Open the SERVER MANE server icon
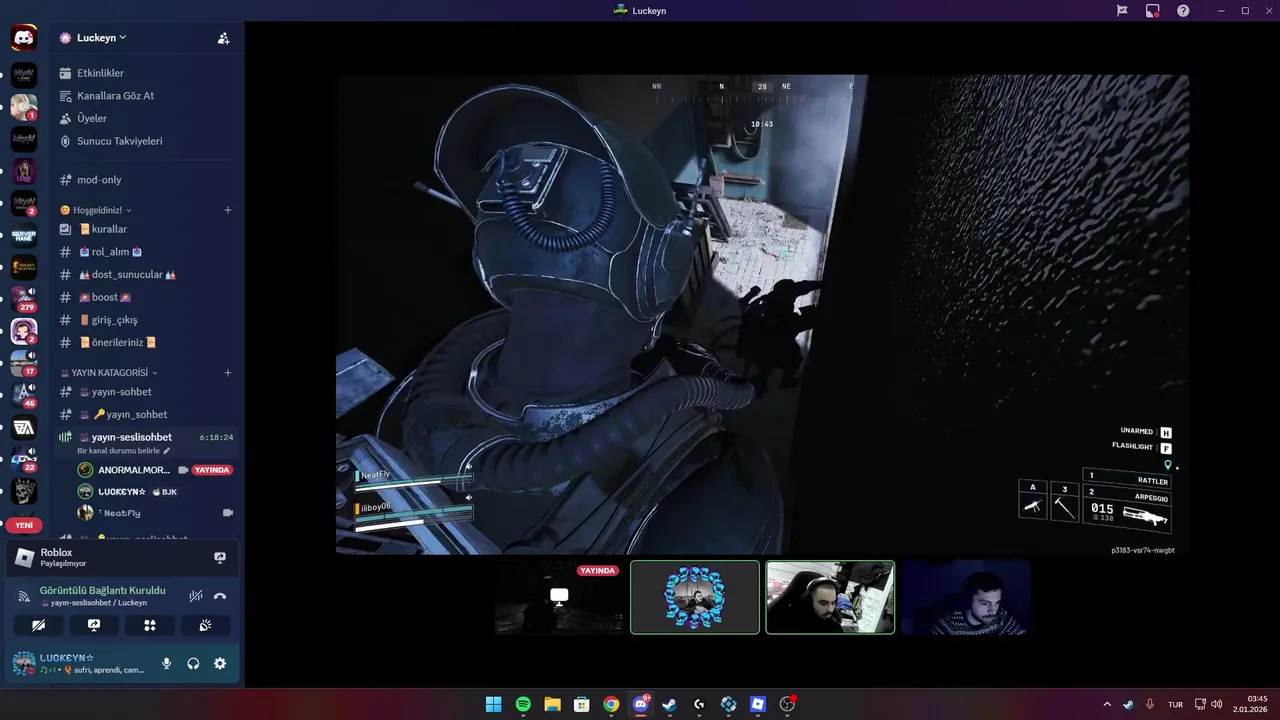This screenshot has width=1280, height=720. coord(24,236)
